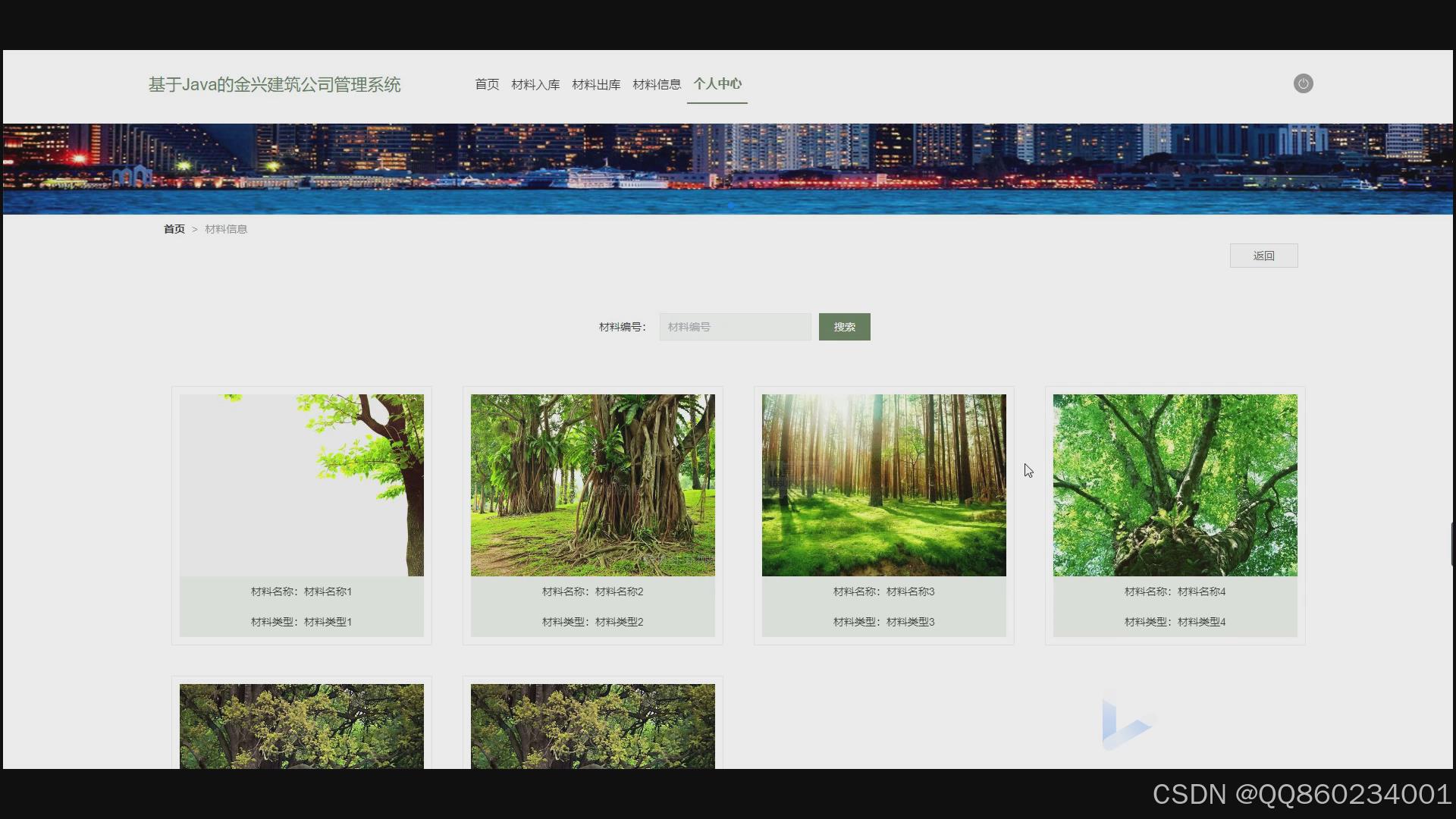Open the 材料名称1 tree image
The width and height of the screenshot is (1456, 819).
302,485
